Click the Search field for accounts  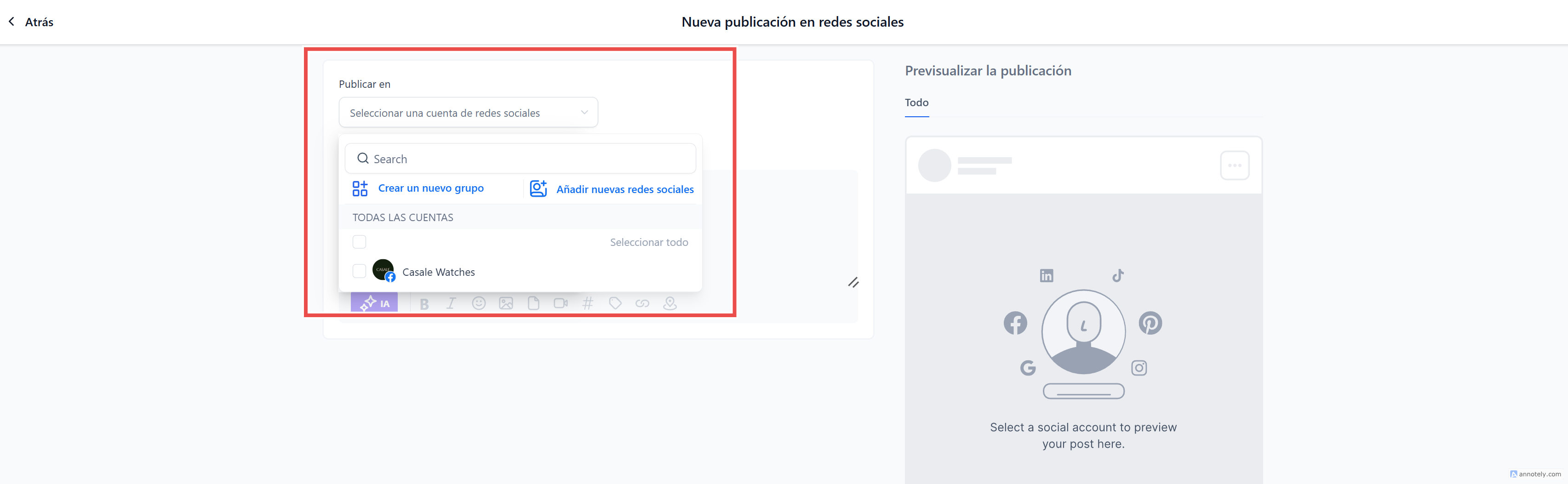521,159
